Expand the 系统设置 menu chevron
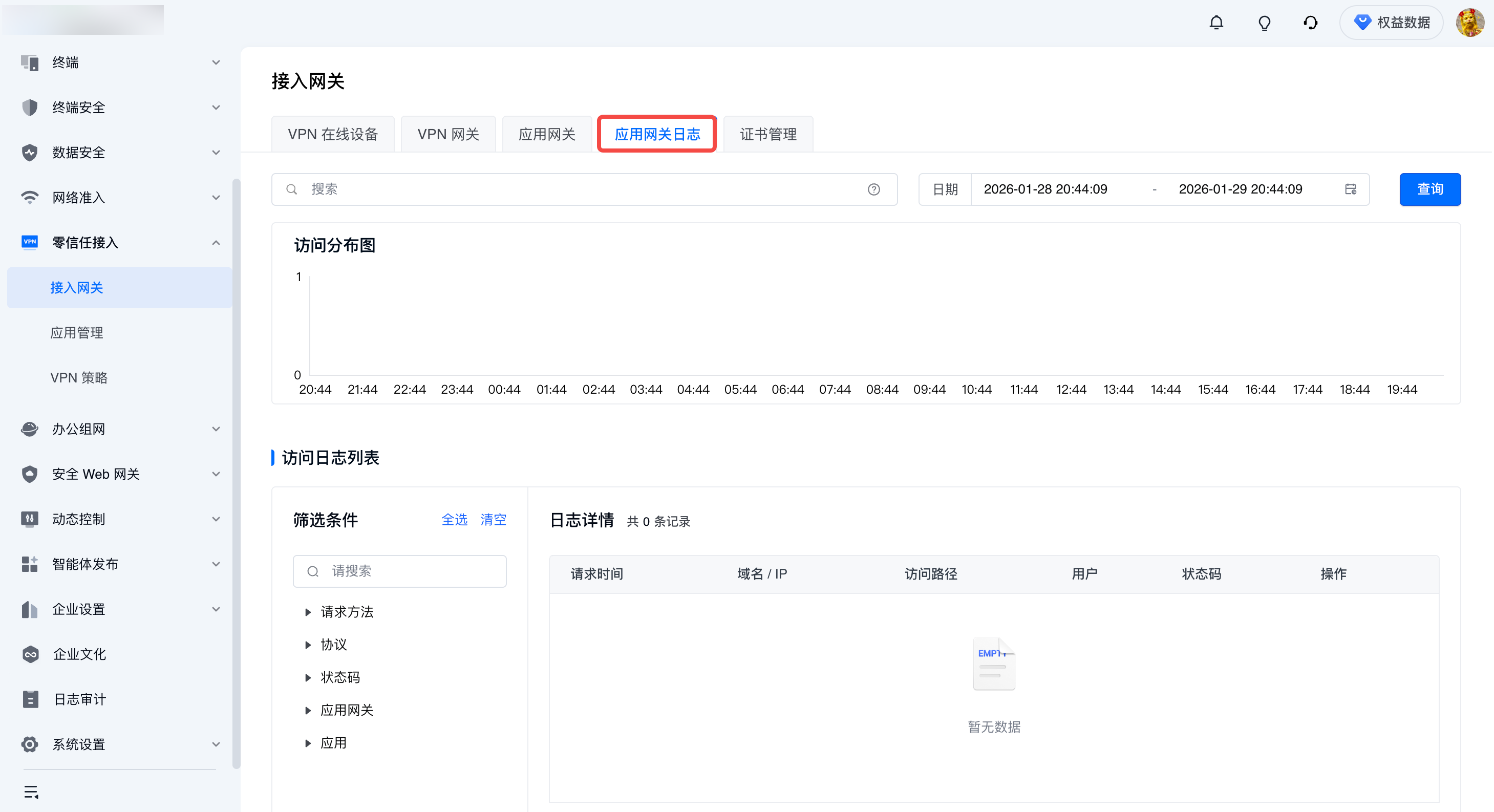This screenshot has height=812, width=1494. coord(216,744)
